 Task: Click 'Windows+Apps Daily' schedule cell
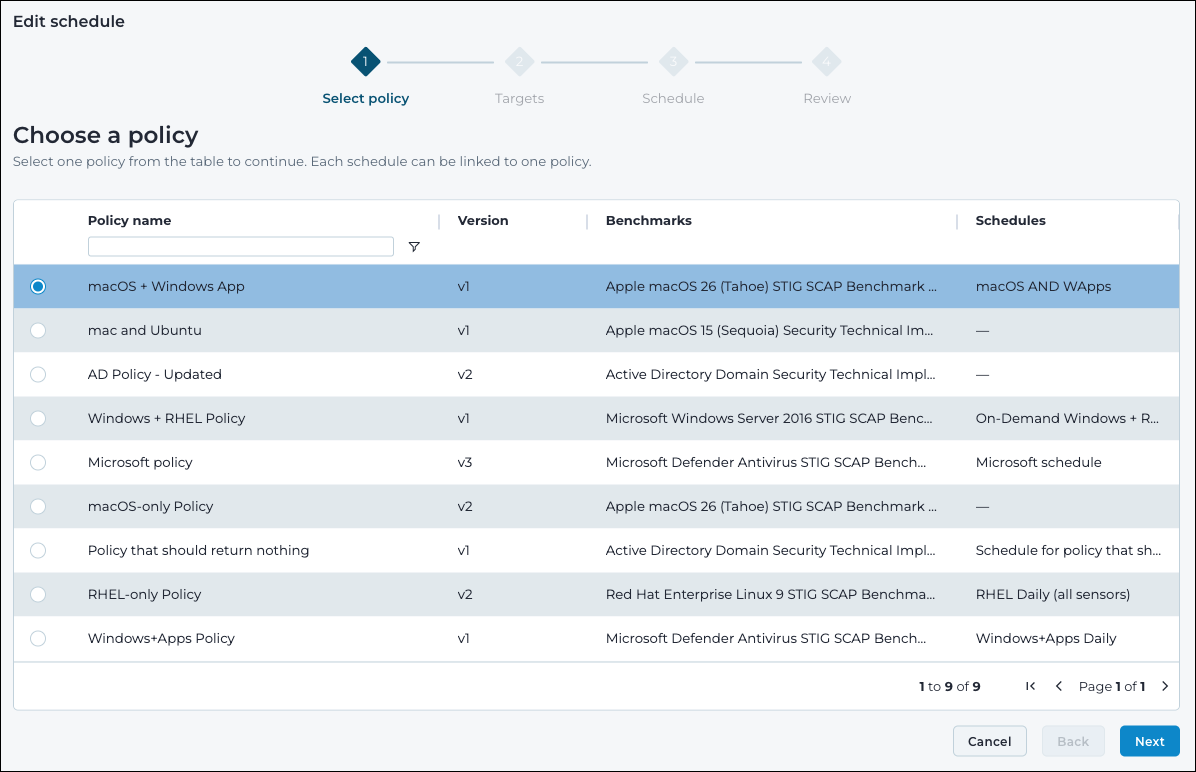click(1046, 639)
